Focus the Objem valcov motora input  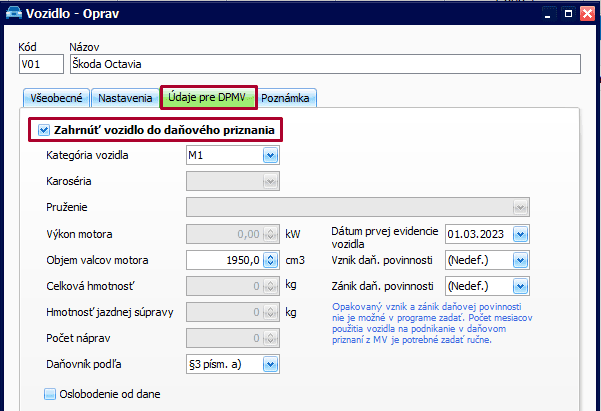[224, 260]
